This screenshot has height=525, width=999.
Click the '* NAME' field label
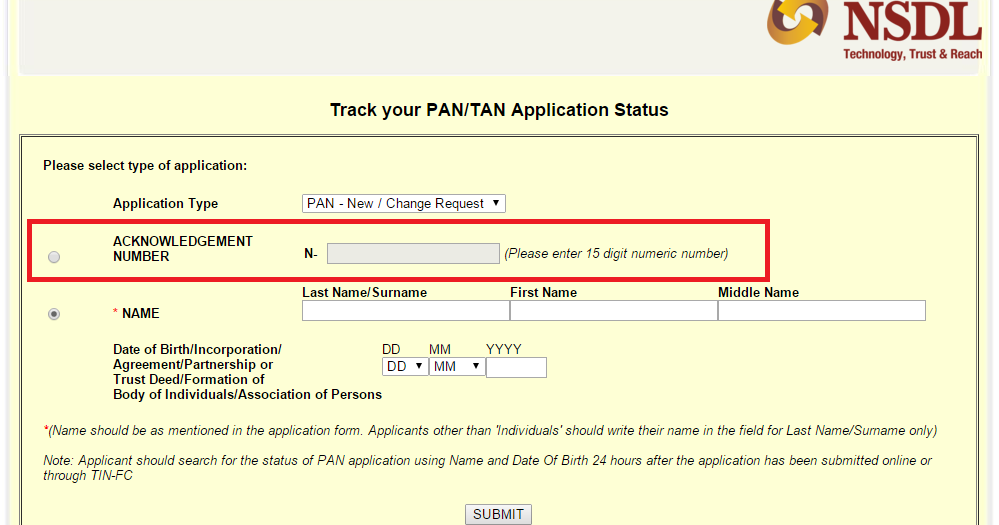[136, 313]
